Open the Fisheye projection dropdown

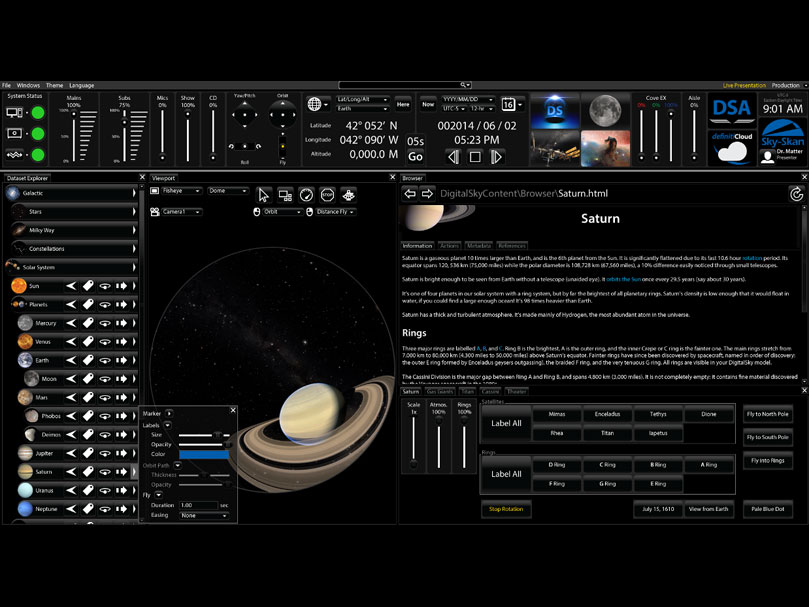pos(183,190)
